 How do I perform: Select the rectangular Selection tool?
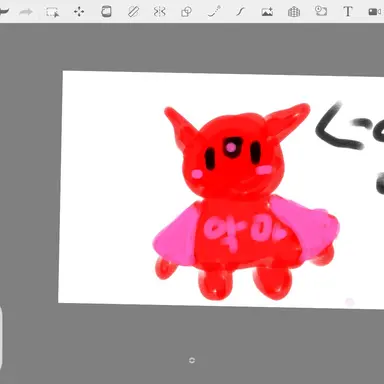[52, 12]
